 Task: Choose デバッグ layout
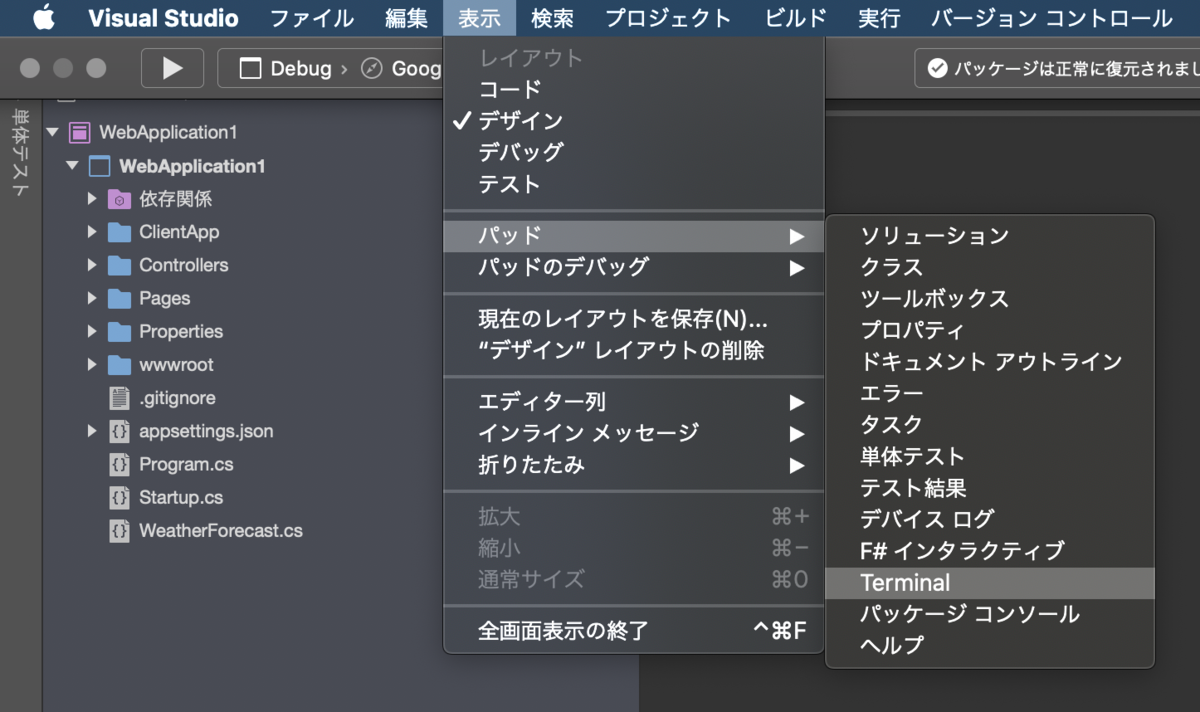click(x=633, y=152)
